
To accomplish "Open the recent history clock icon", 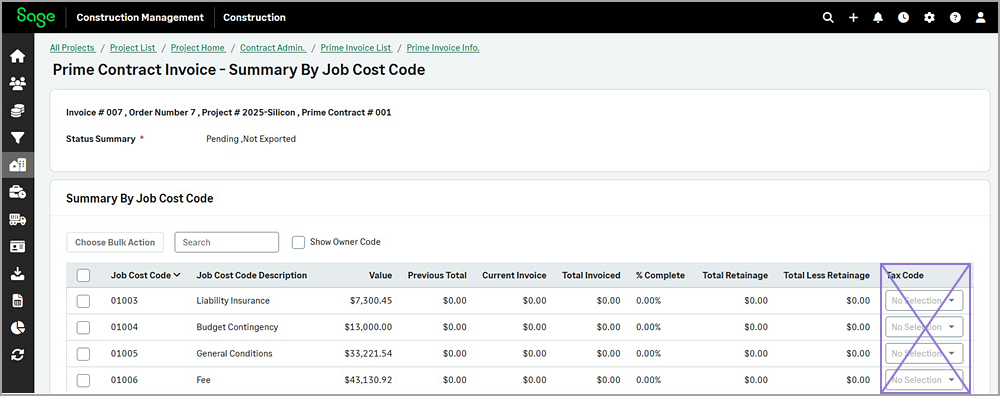I will point(904,18).
